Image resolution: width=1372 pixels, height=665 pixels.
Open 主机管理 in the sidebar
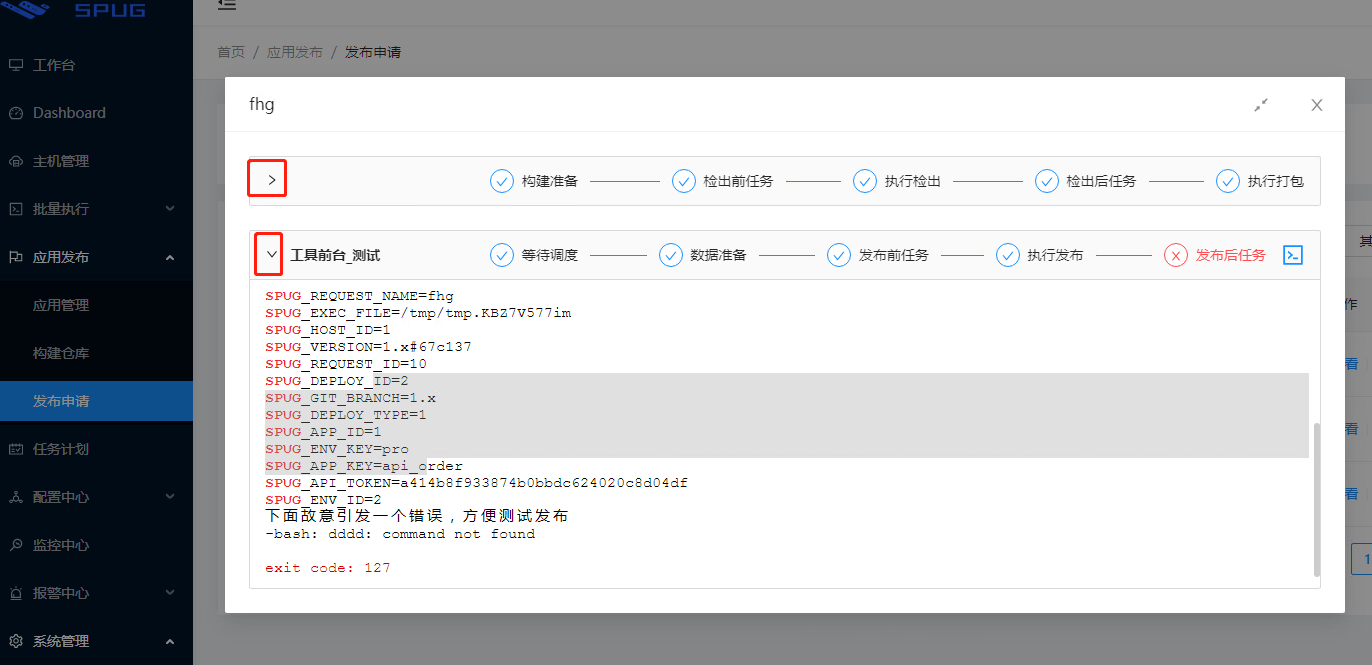(x=96, y=161)
